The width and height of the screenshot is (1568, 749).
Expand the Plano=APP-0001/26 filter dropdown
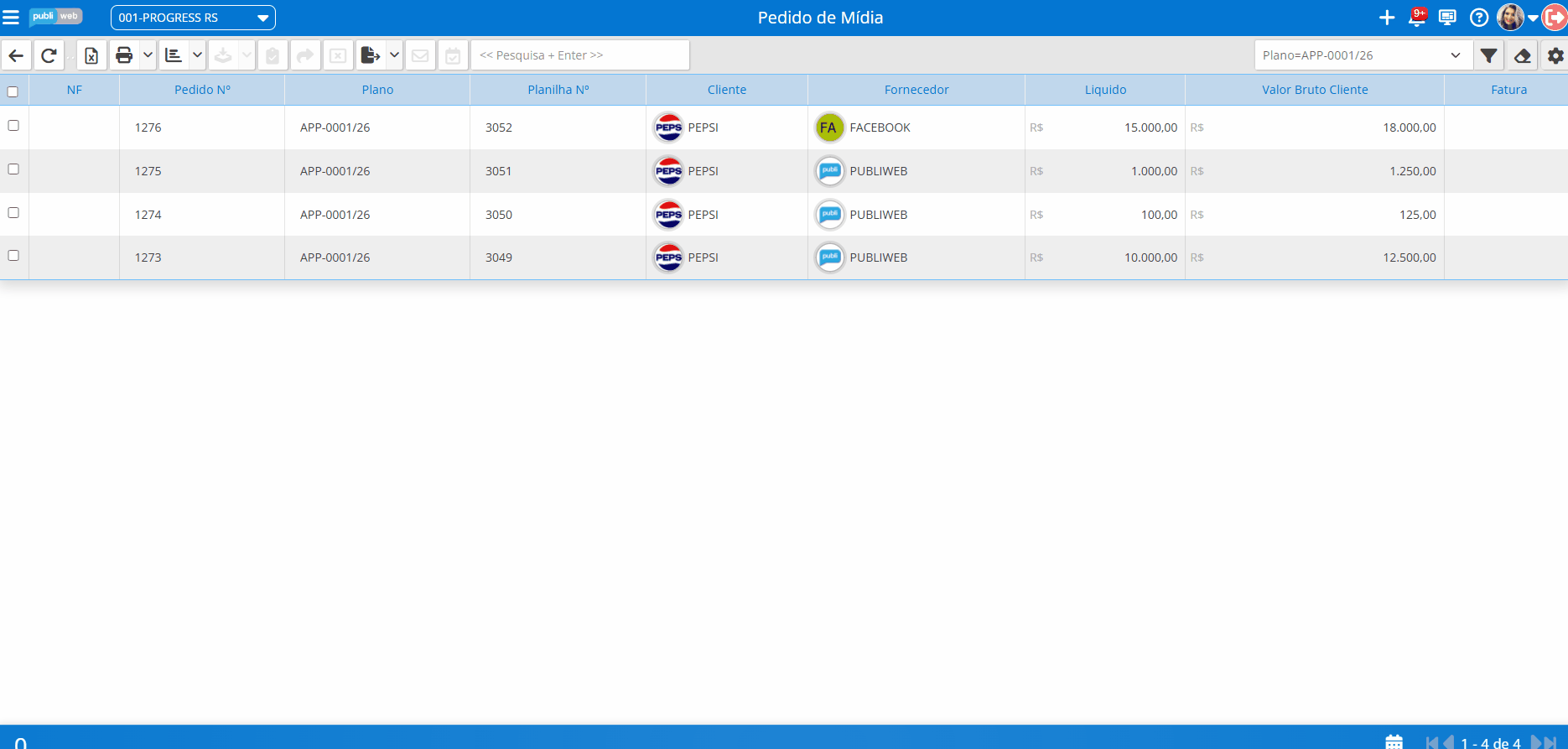tap(1455, 55)
